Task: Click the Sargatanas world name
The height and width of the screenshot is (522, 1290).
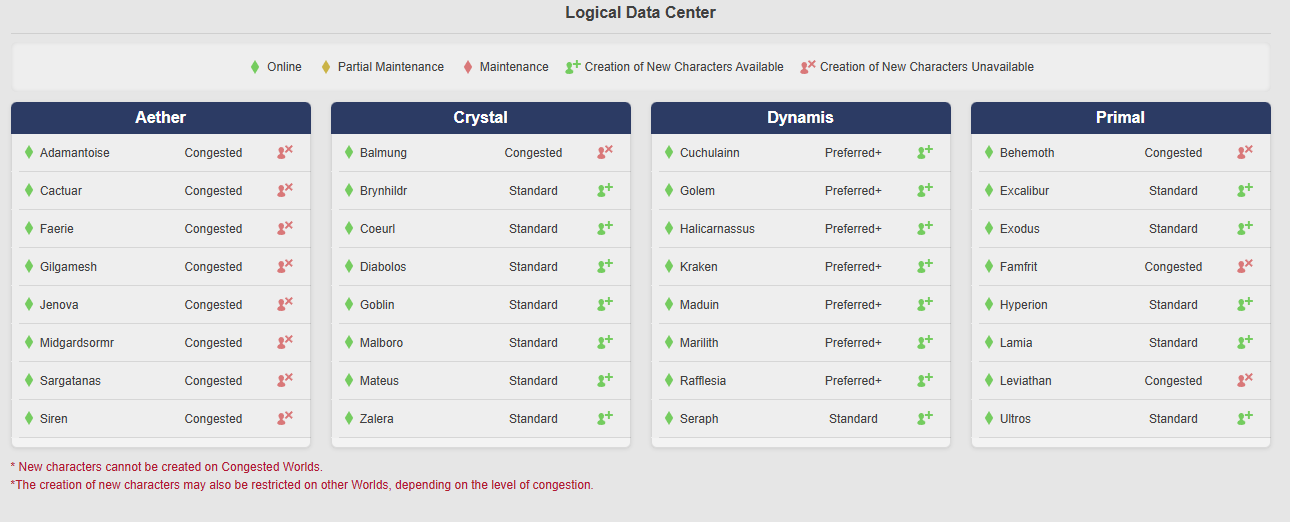Action: (x=70, y=381)
